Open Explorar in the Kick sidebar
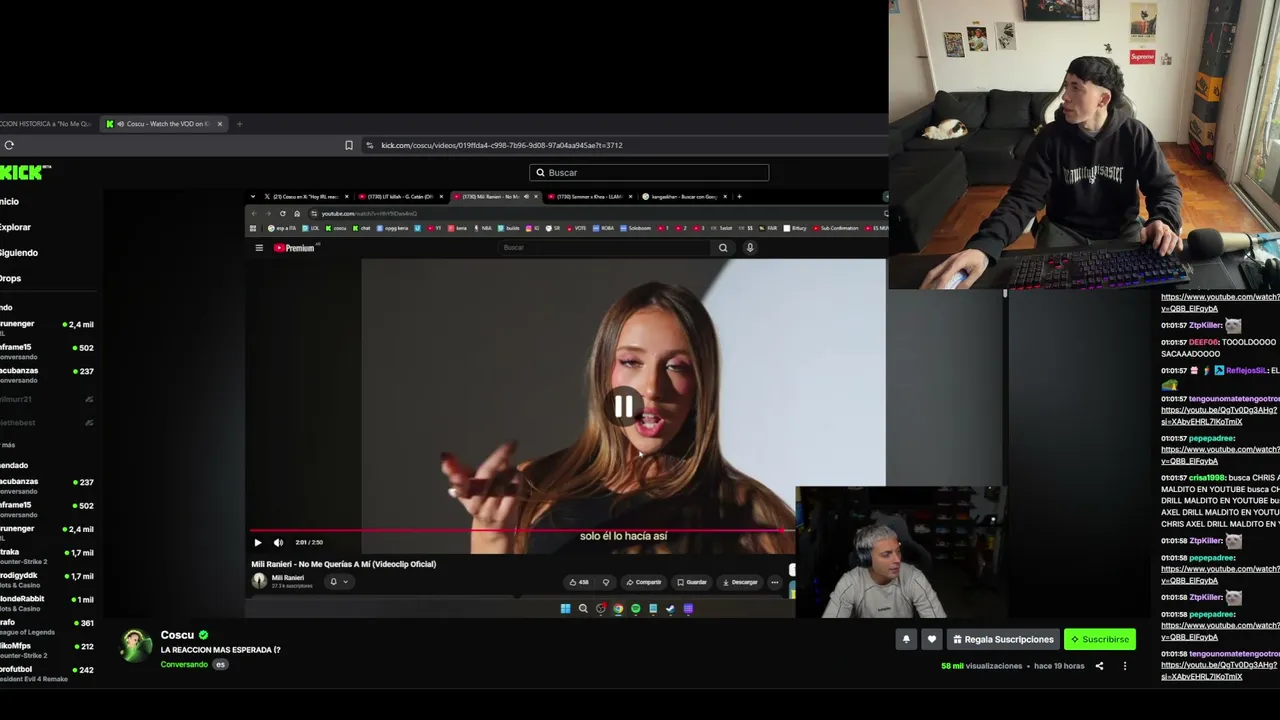This screenshot has width=1280, height=720. coord(16,227)
